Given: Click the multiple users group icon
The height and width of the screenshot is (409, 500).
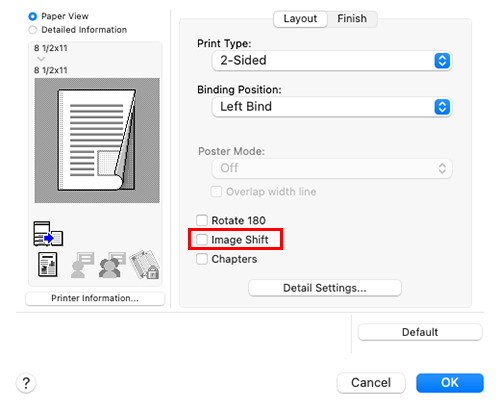Looking at the screenshot, I should click(112, 265).
